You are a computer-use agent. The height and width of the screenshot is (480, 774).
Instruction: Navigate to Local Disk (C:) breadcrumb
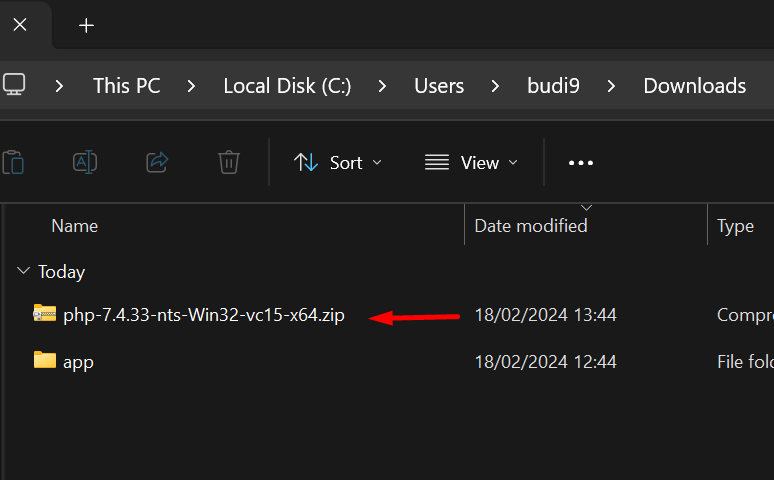coord(287,86)
